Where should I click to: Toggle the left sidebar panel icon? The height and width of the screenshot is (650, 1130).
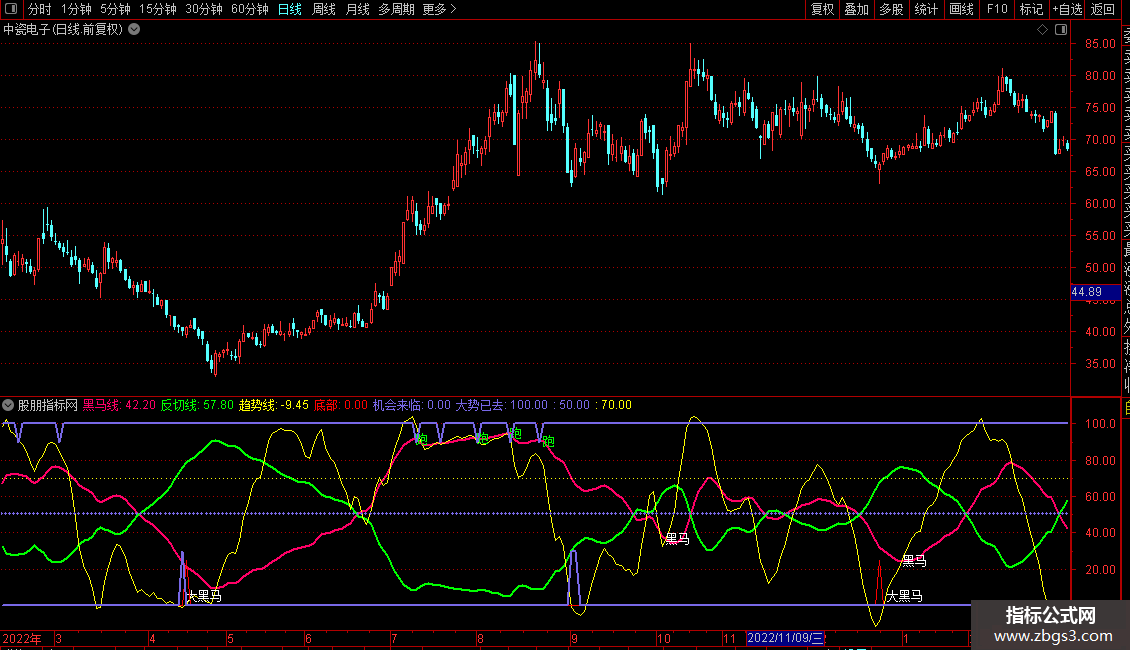pos(13,9)
